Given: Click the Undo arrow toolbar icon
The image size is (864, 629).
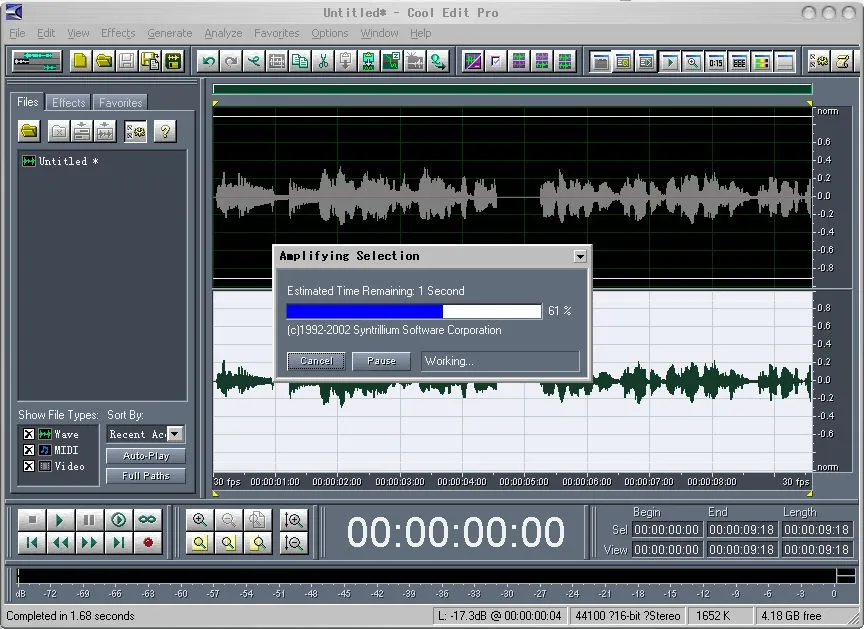Looking at the screenshot, I should click(x=208, y=61).
